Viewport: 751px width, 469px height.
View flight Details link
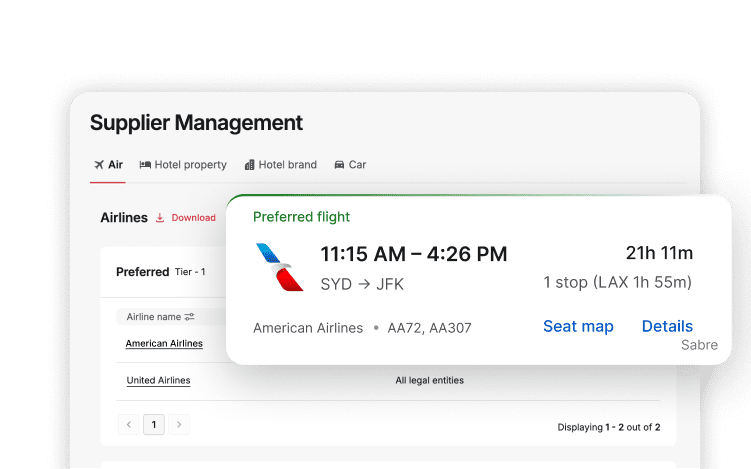coord(667,327)
